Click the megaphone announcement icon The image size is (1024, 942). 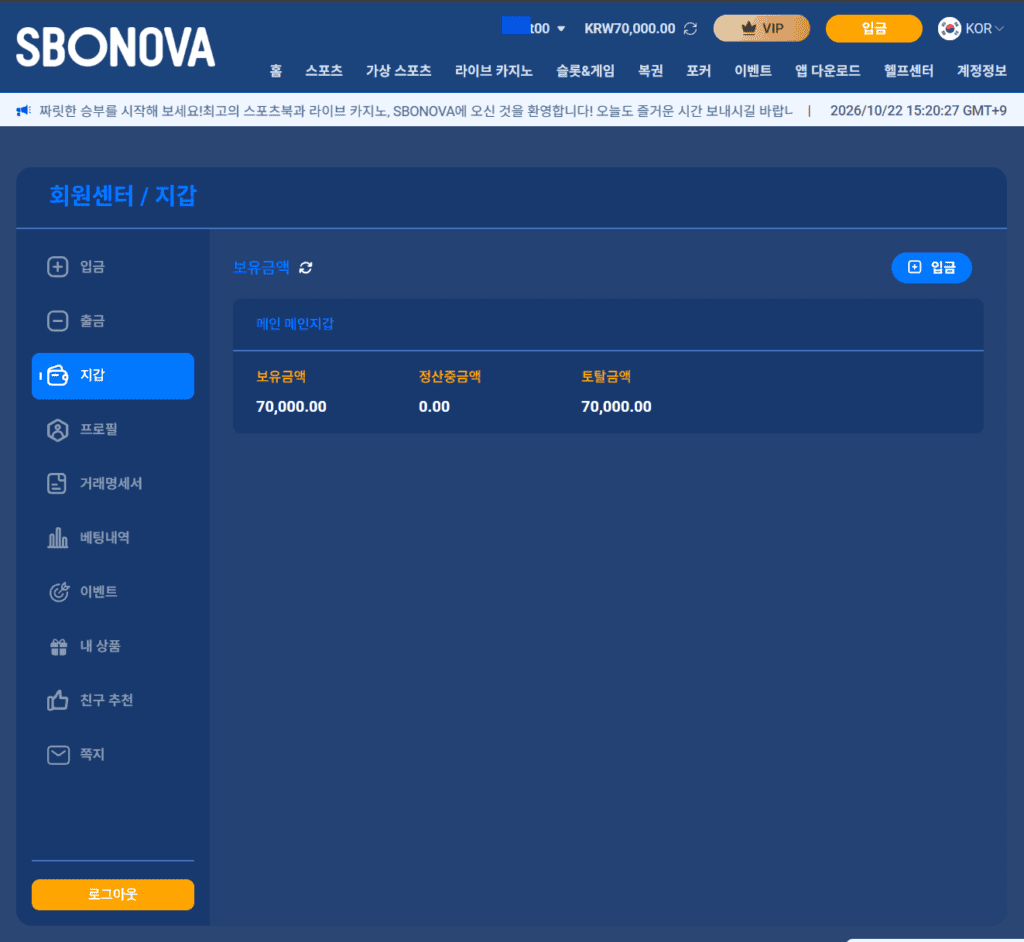pos(24,110)
